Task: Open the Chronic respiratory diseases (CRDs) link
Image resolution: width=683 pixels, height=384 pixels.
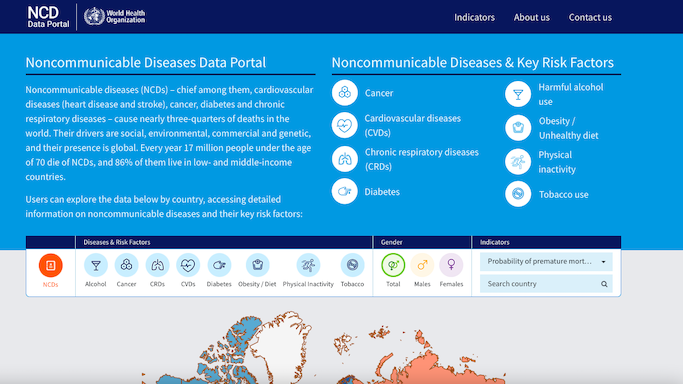Action: click(x=422, y=159)
